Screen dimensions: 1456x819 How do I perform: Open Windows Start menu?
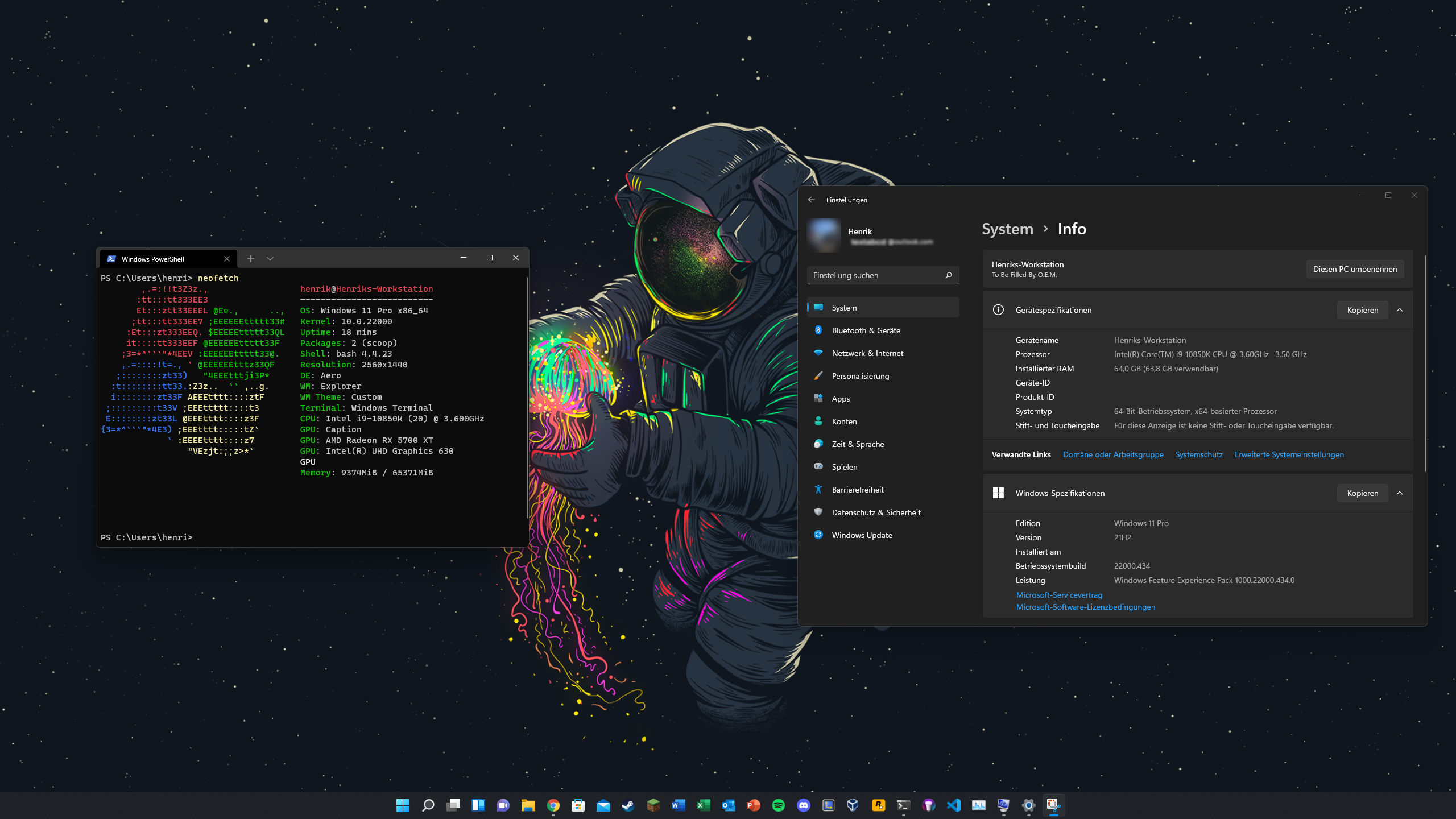click(x=403, y=805)
